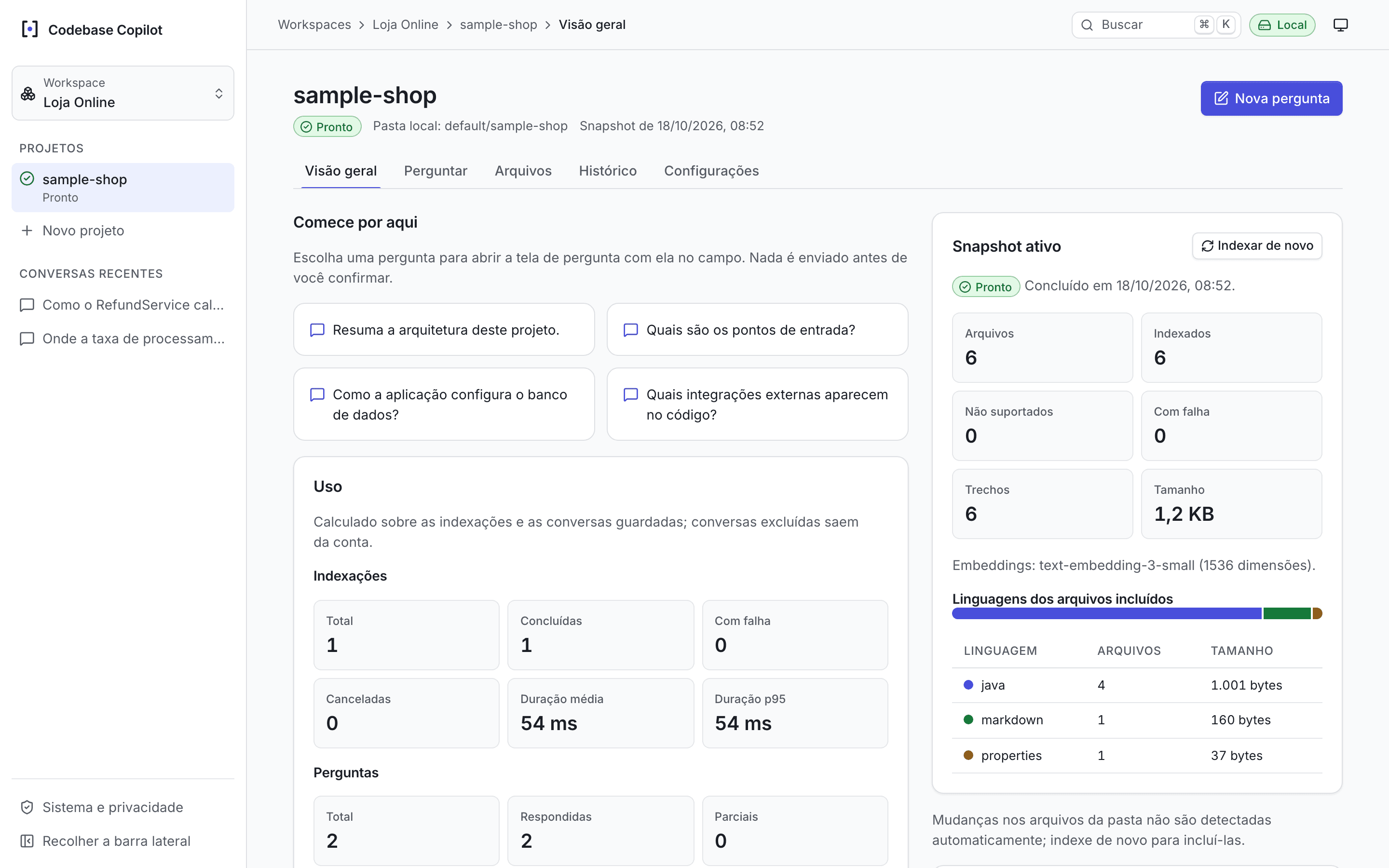Screen dimensions: 1389x868
Task: Click the green markdown segment of language bar
Action: point(1287,614)
